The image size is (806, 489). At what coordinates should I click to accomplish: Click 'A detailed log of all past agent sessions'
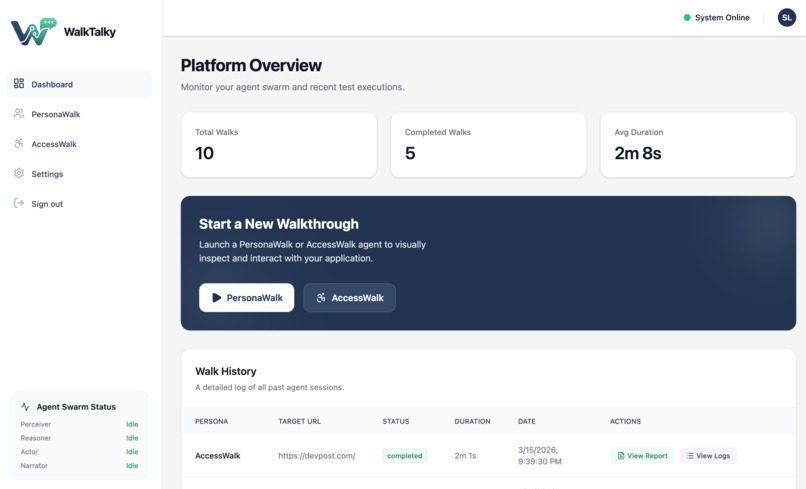coord(269,387)
